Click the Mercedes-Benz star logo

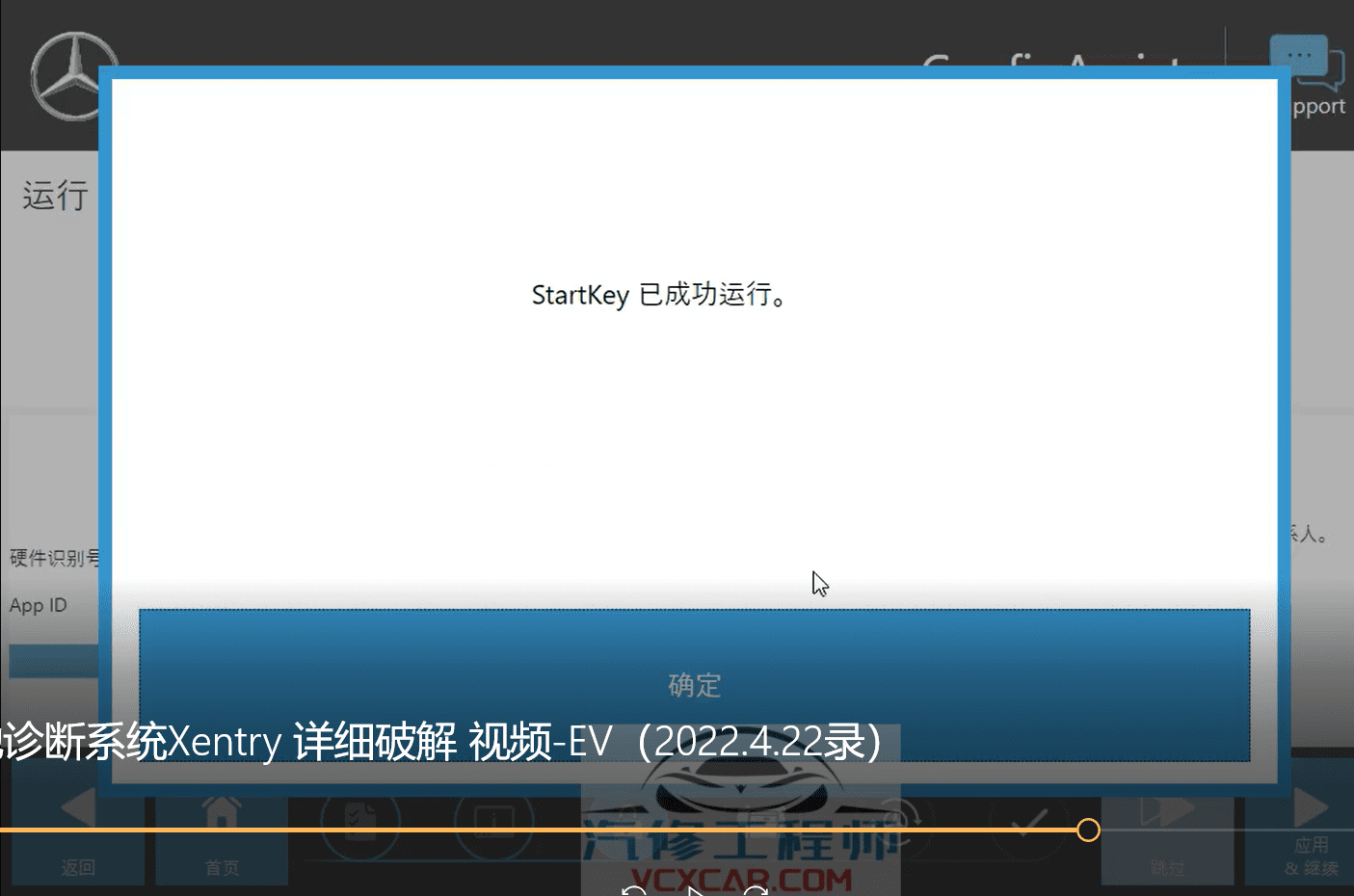pyautogui.click(x=74, y=74)
